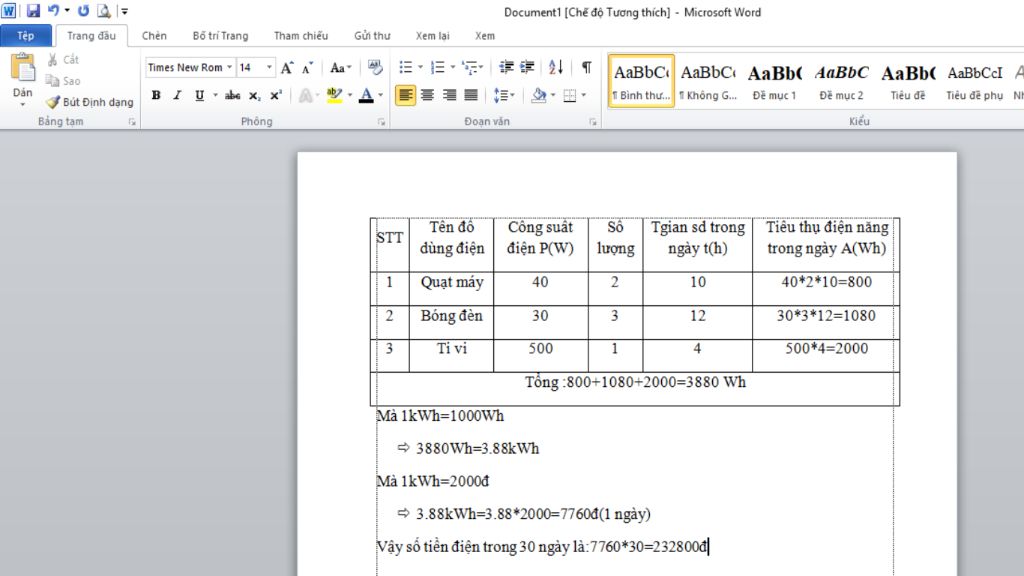
Task: Open the Bảng tạm clipboard dialog launcher
Action: [x=132, y=122]
